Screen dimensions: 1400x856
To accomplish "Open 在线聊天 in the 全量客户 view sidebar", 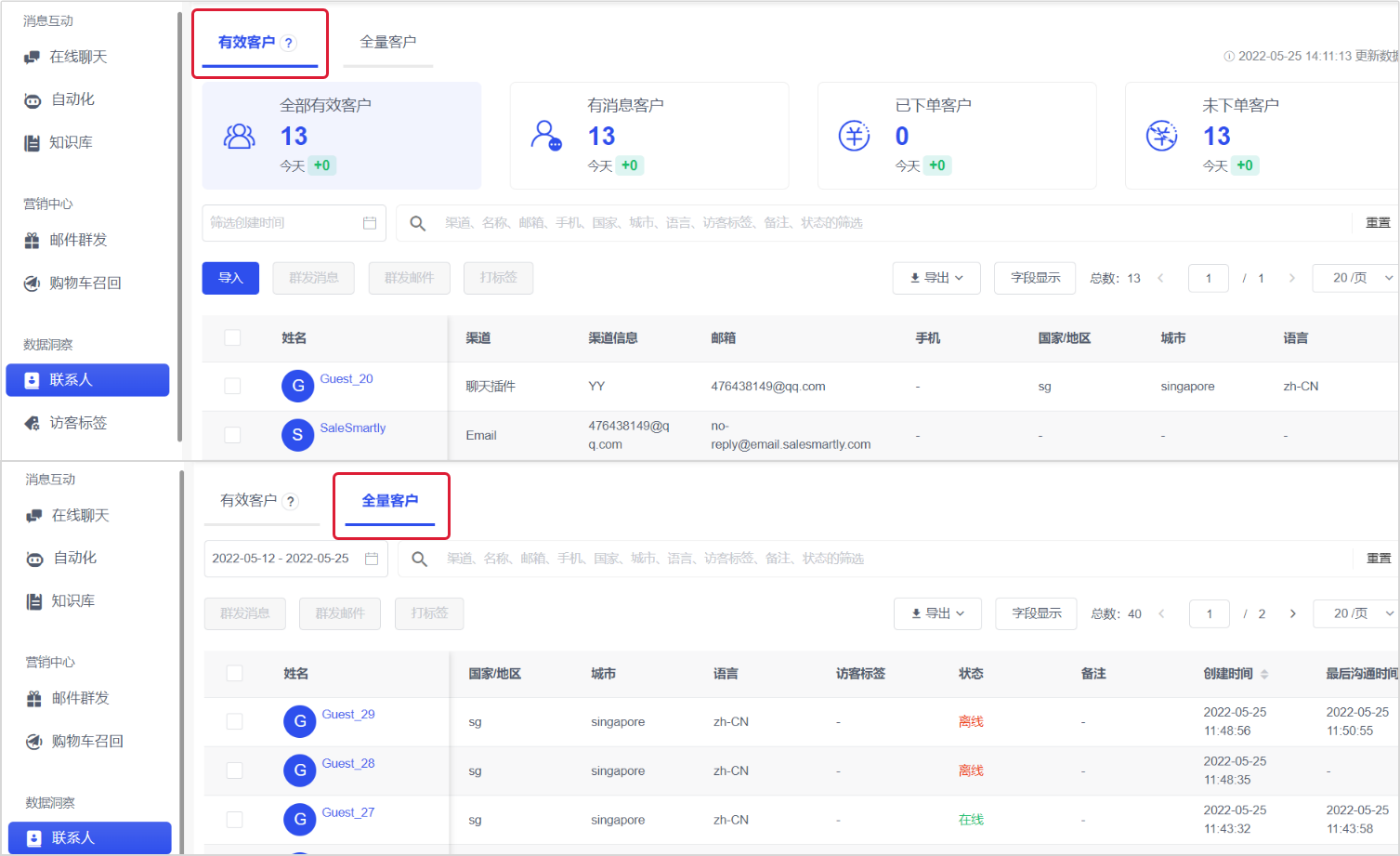I will [80, 516].
